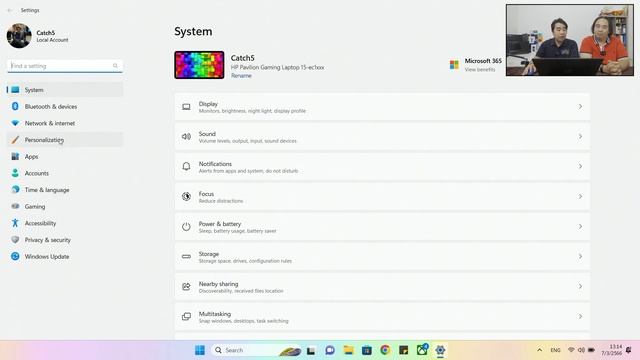Viewport: 640px width, 360px height.
Task: Click the search magnifier in Find a setting
Action: point(115,66)
